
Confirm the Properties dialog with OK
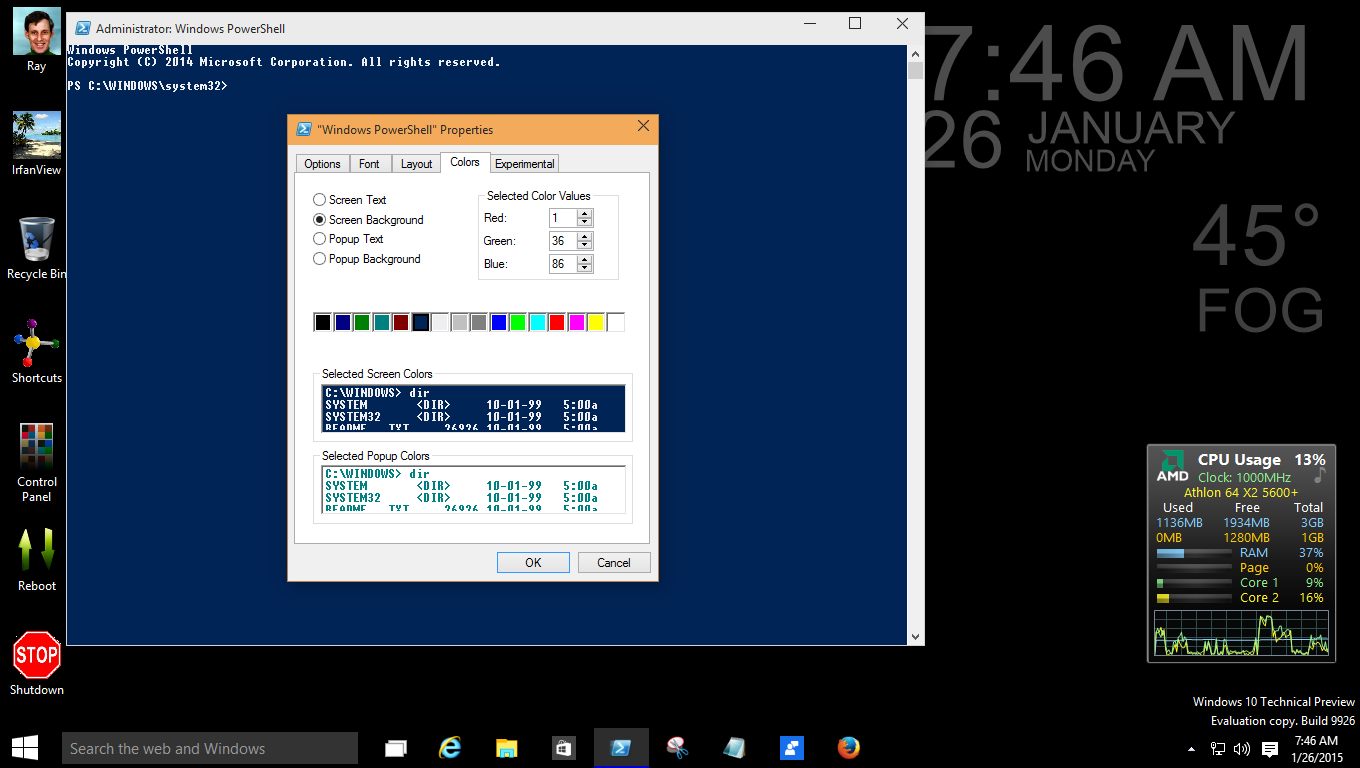[x=533, y=562]
